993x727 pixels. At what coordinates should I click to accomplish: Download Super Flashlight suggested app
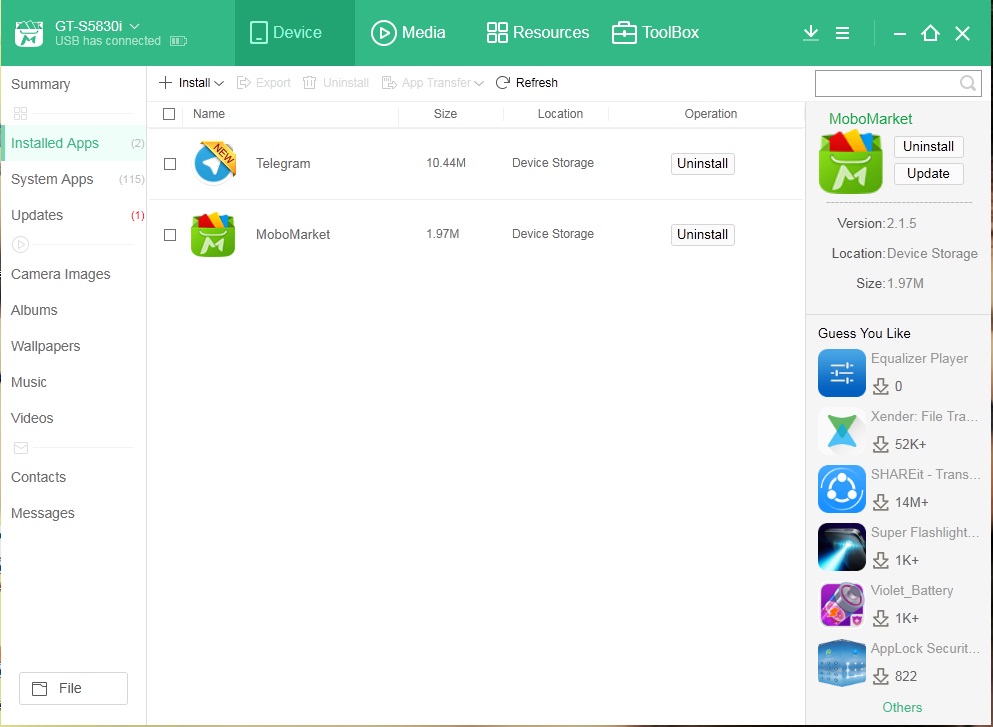881,560
